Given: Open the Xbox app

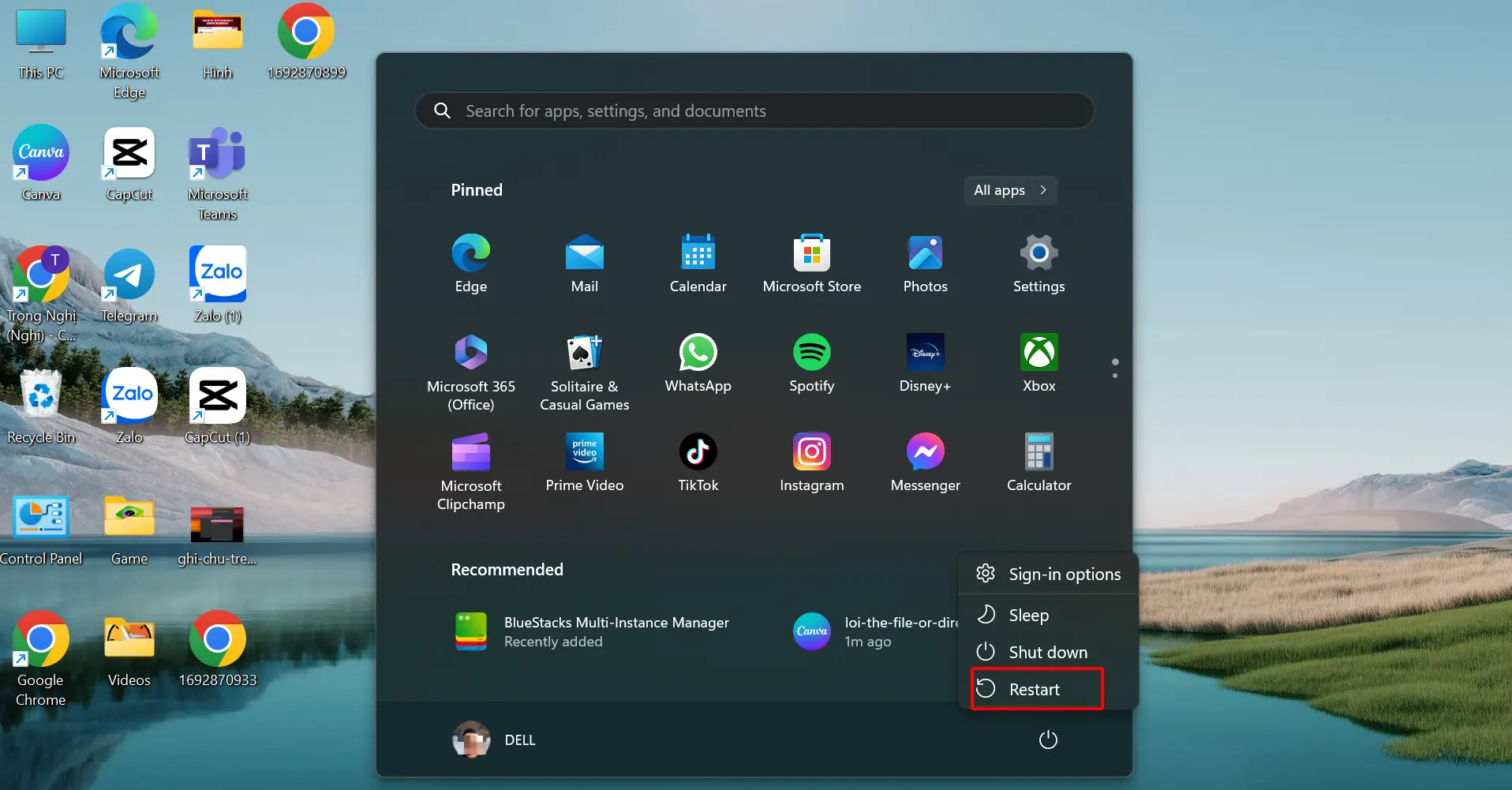Looking at the screenshot, I should (1039, 363).
